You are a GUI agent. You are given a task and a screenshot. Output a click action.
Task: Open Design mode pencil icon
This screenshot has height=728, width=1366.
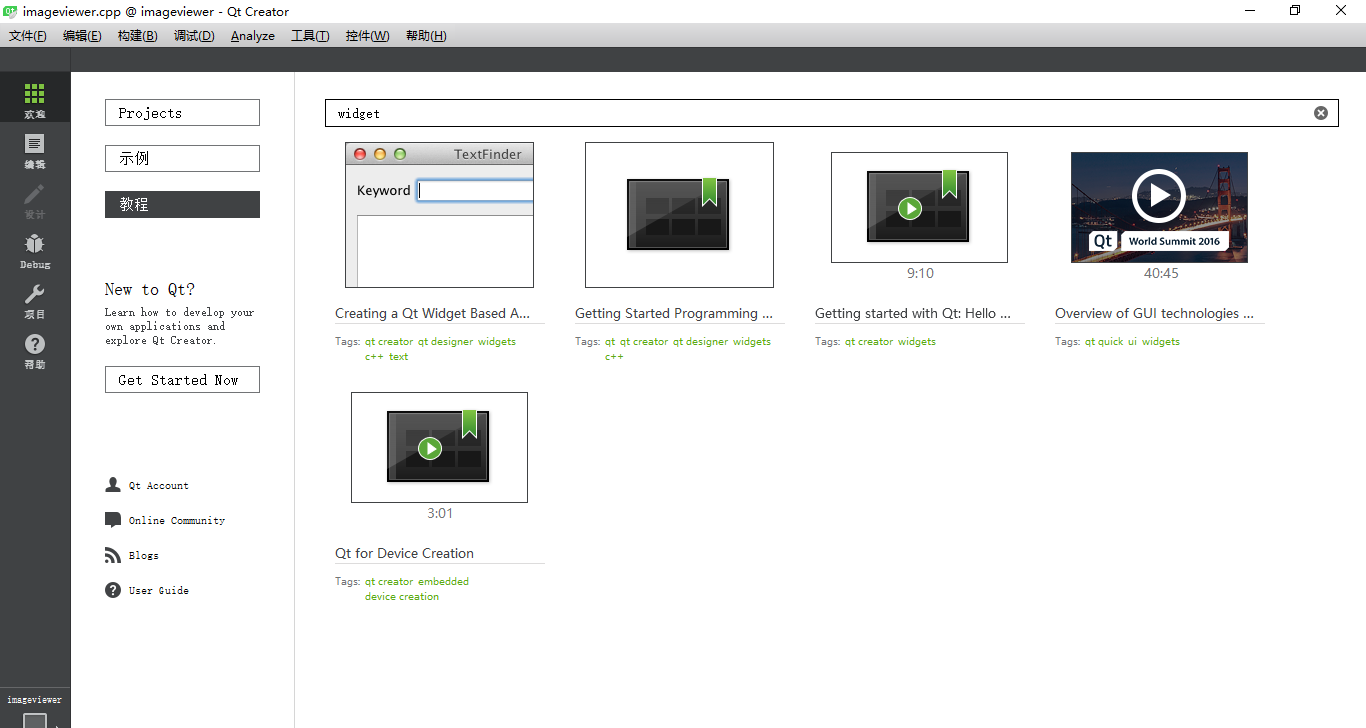click(x=35, y=194)
